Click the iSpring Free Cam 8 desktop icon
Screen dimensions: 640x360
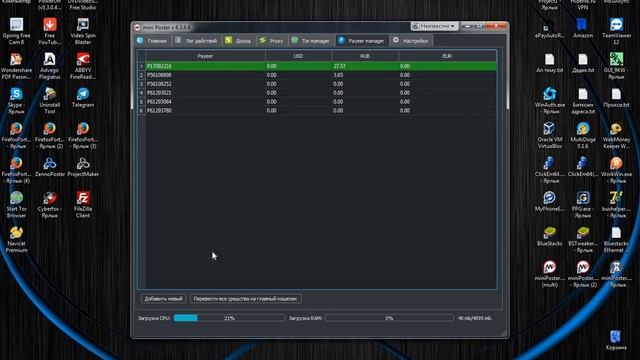click(16, 31)
